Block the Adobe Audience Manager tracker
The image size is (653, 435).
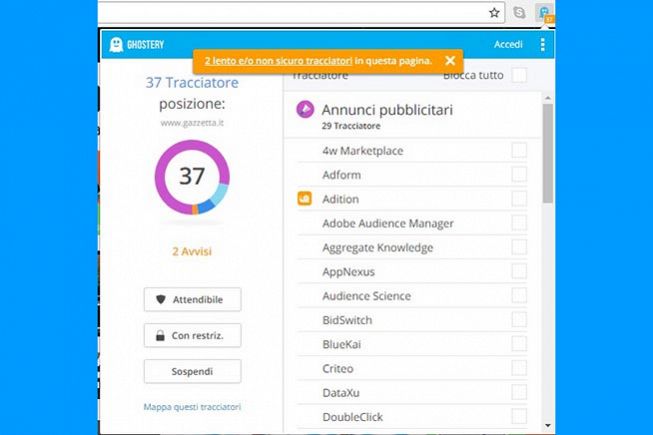tap(519, 223)
